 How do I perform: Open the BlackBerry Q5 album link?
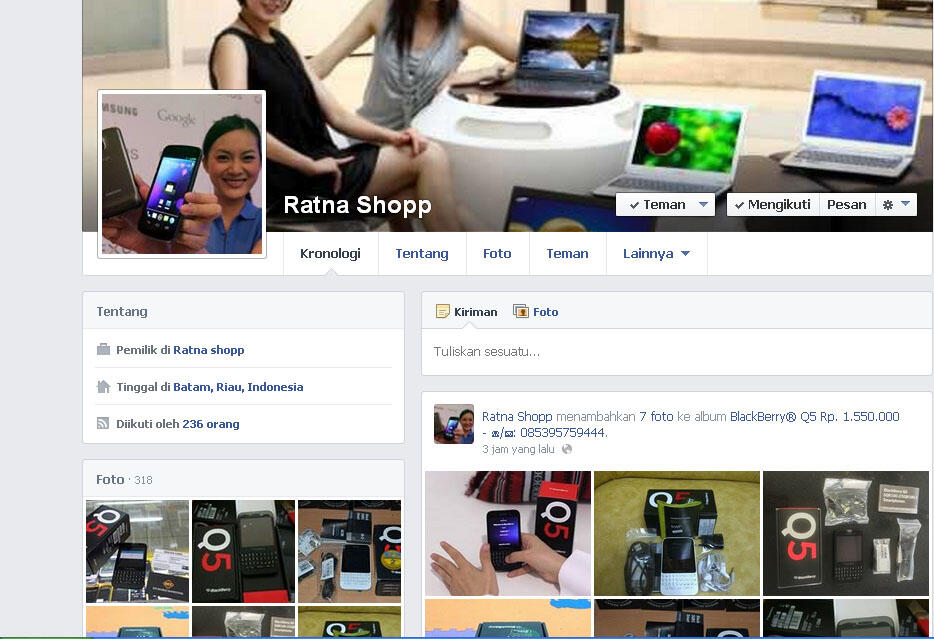(x=691, y=425)
